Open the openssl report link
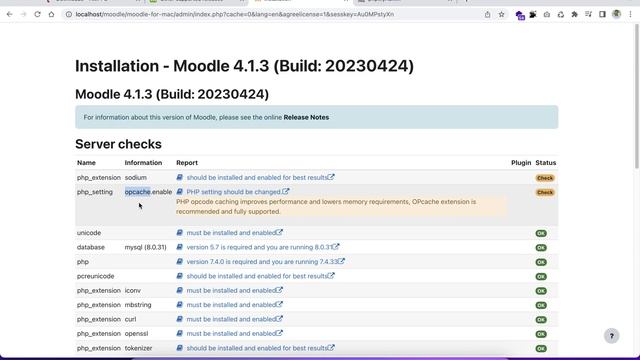 click(234, 333)
